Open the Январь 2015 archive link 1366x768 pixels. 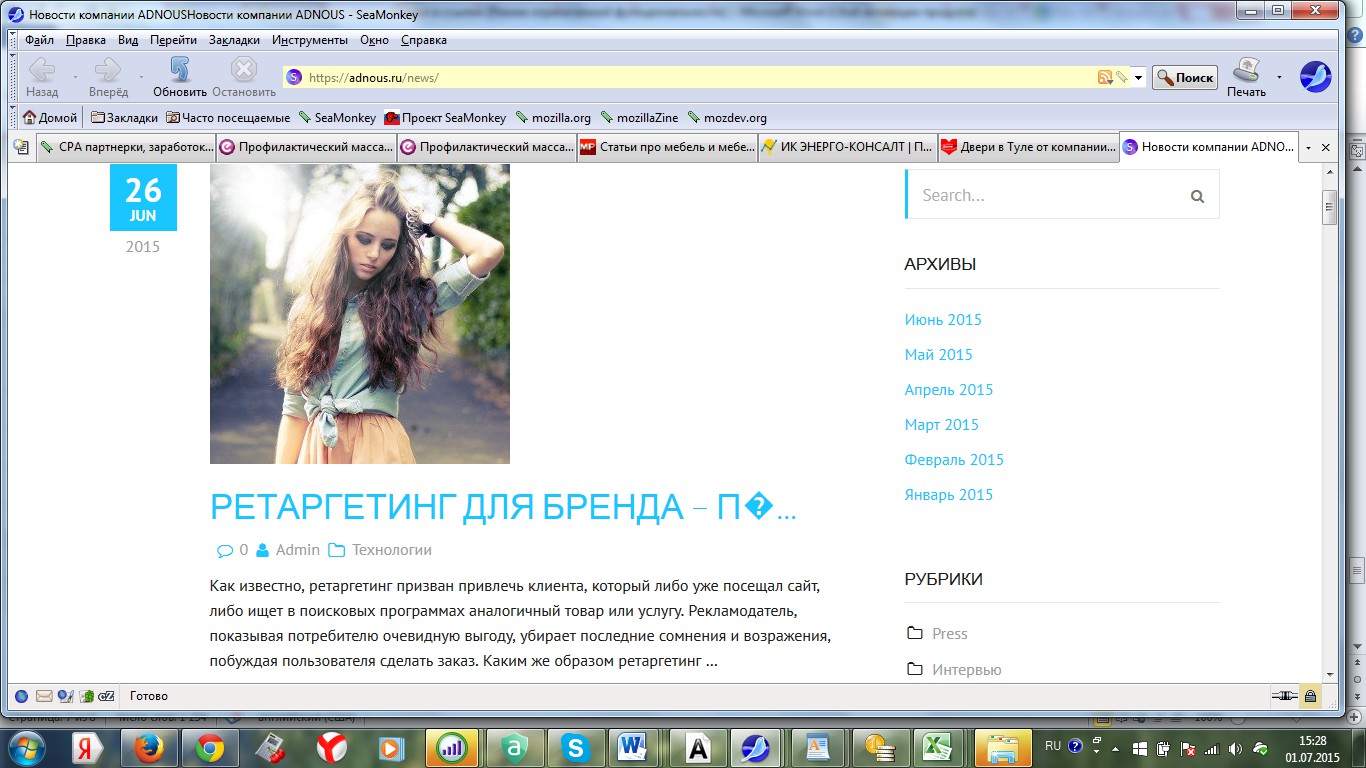click(x=949, y=495)
